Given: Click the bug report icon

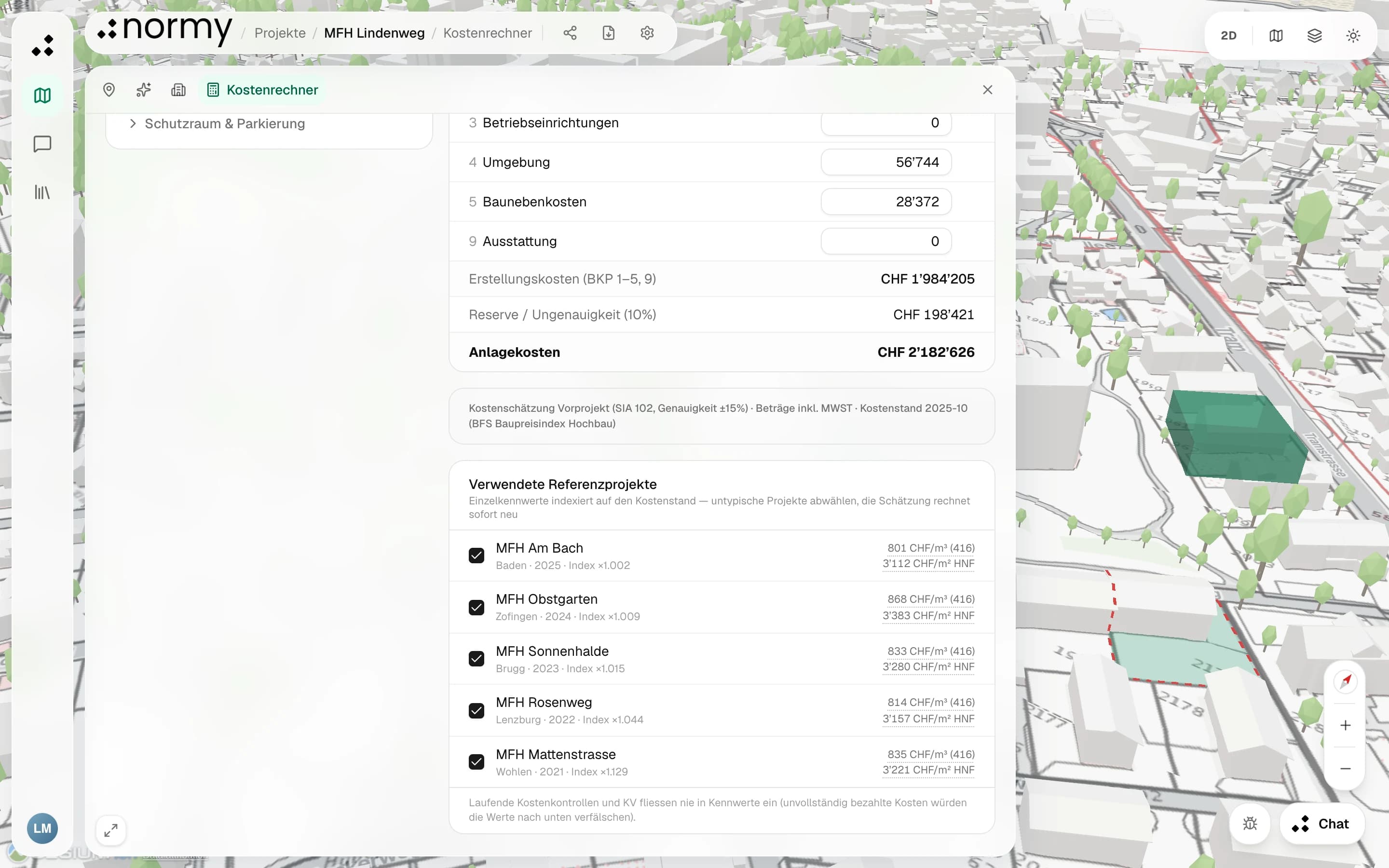Looking at the screenshot, I should tap(1250, 824).
